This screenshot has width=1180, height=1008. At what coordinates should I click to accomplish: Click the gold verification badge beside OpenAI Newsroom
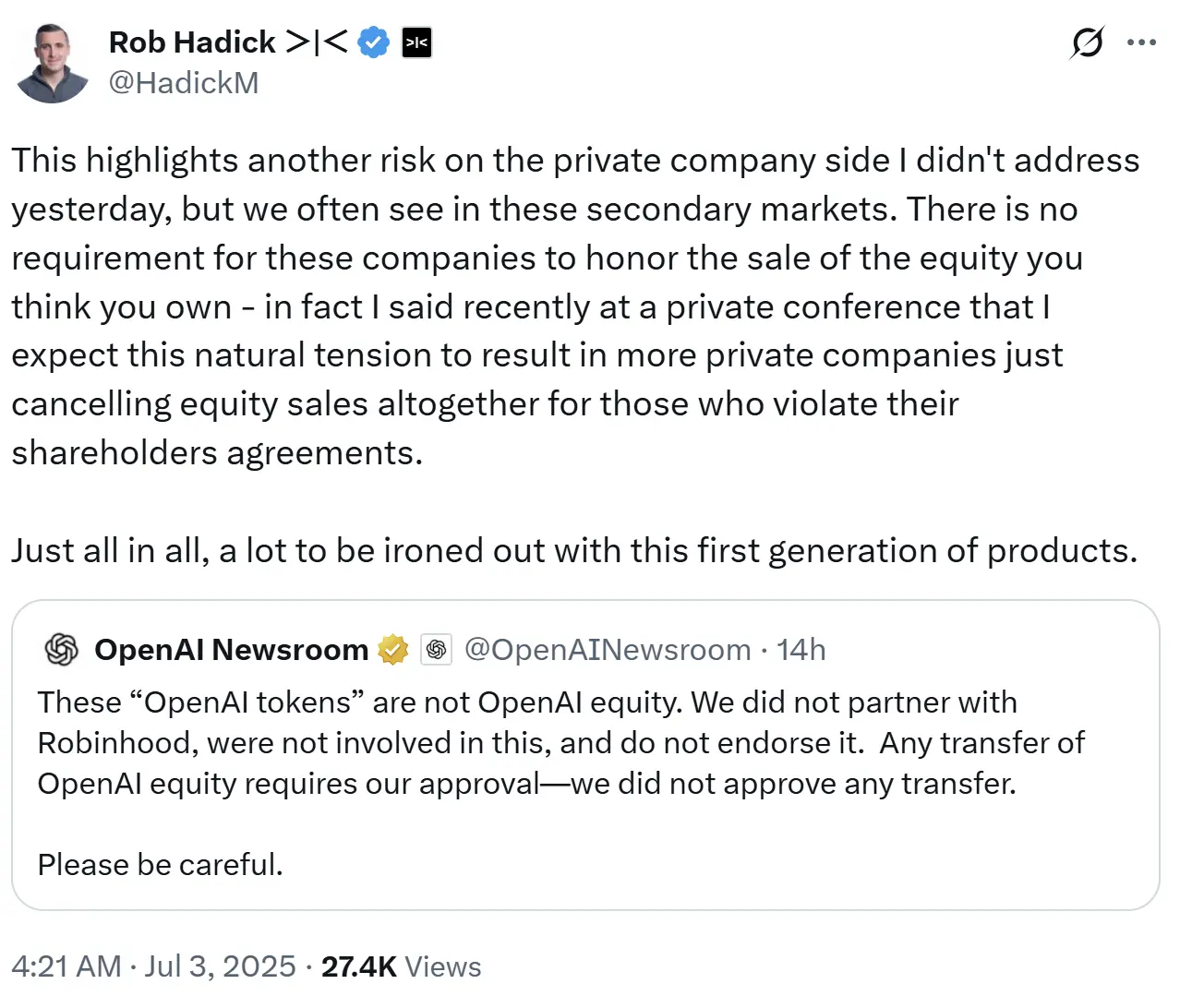coord(393,650)
